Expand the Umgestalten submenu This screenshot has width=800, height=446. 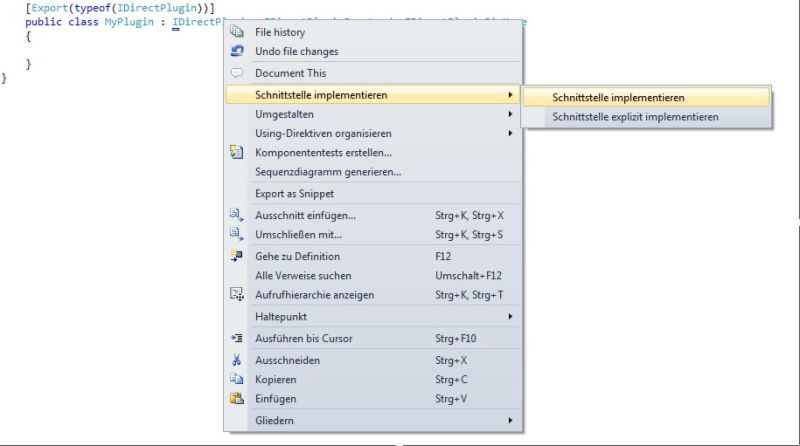coord(373,114)
